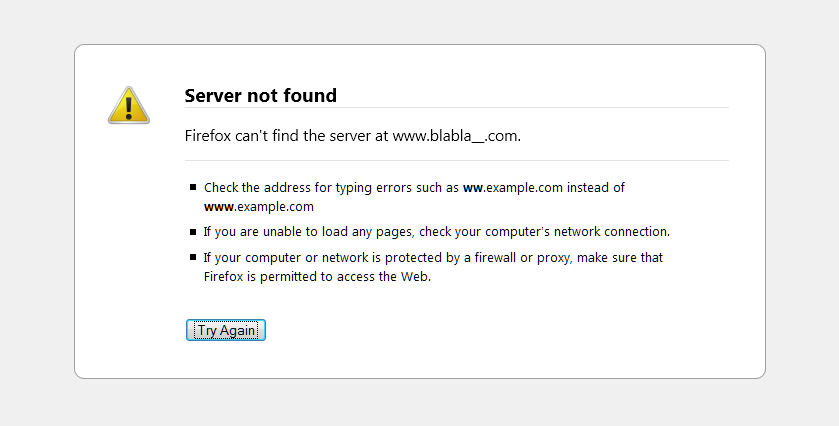Screen dimensions: 839x426
Task: Click "Firefox is permitted to access the Web" line
Action: tap(317, 277)
